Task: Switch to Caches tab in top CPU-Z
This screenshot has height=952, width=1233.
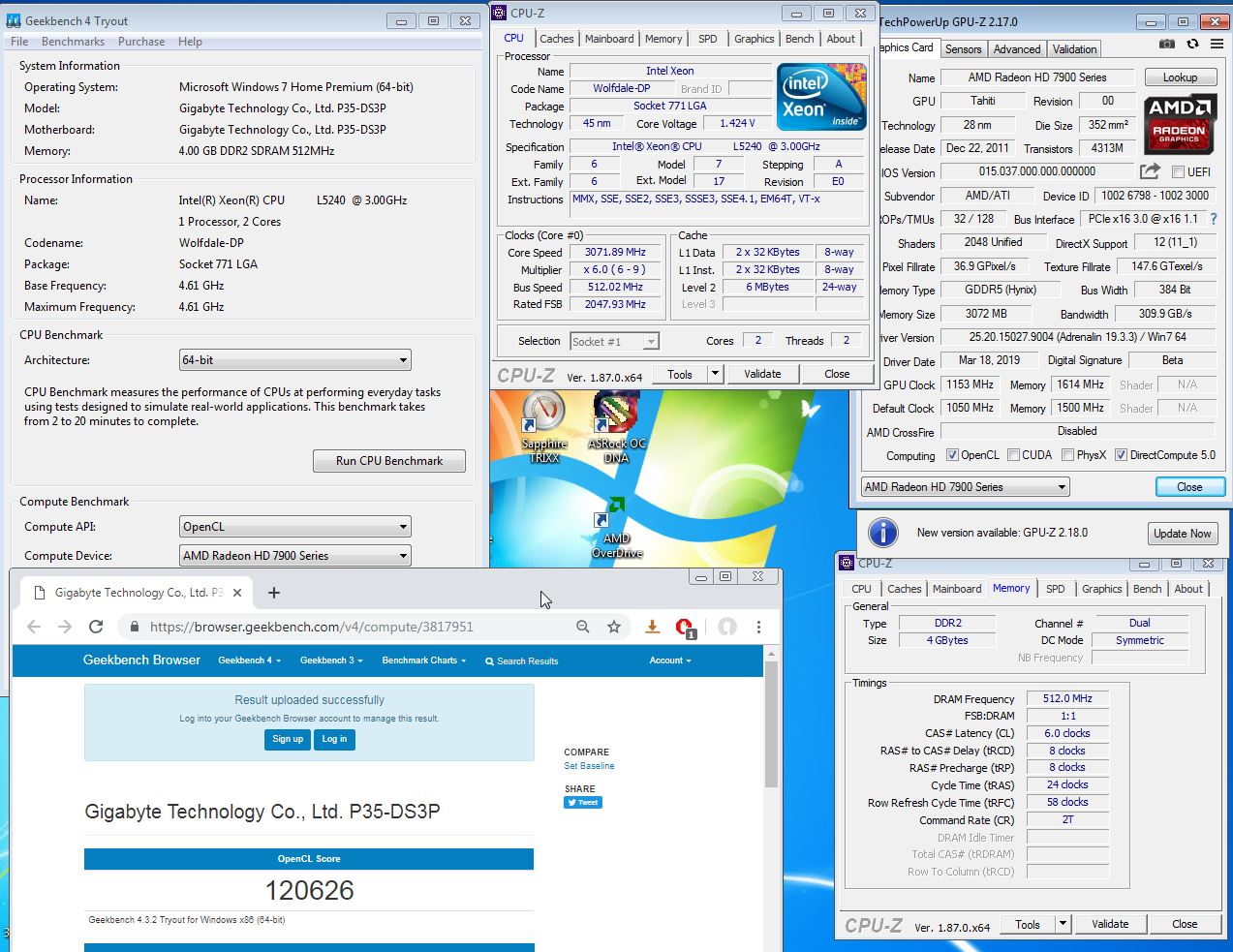Action: click(x=557, y=39)
